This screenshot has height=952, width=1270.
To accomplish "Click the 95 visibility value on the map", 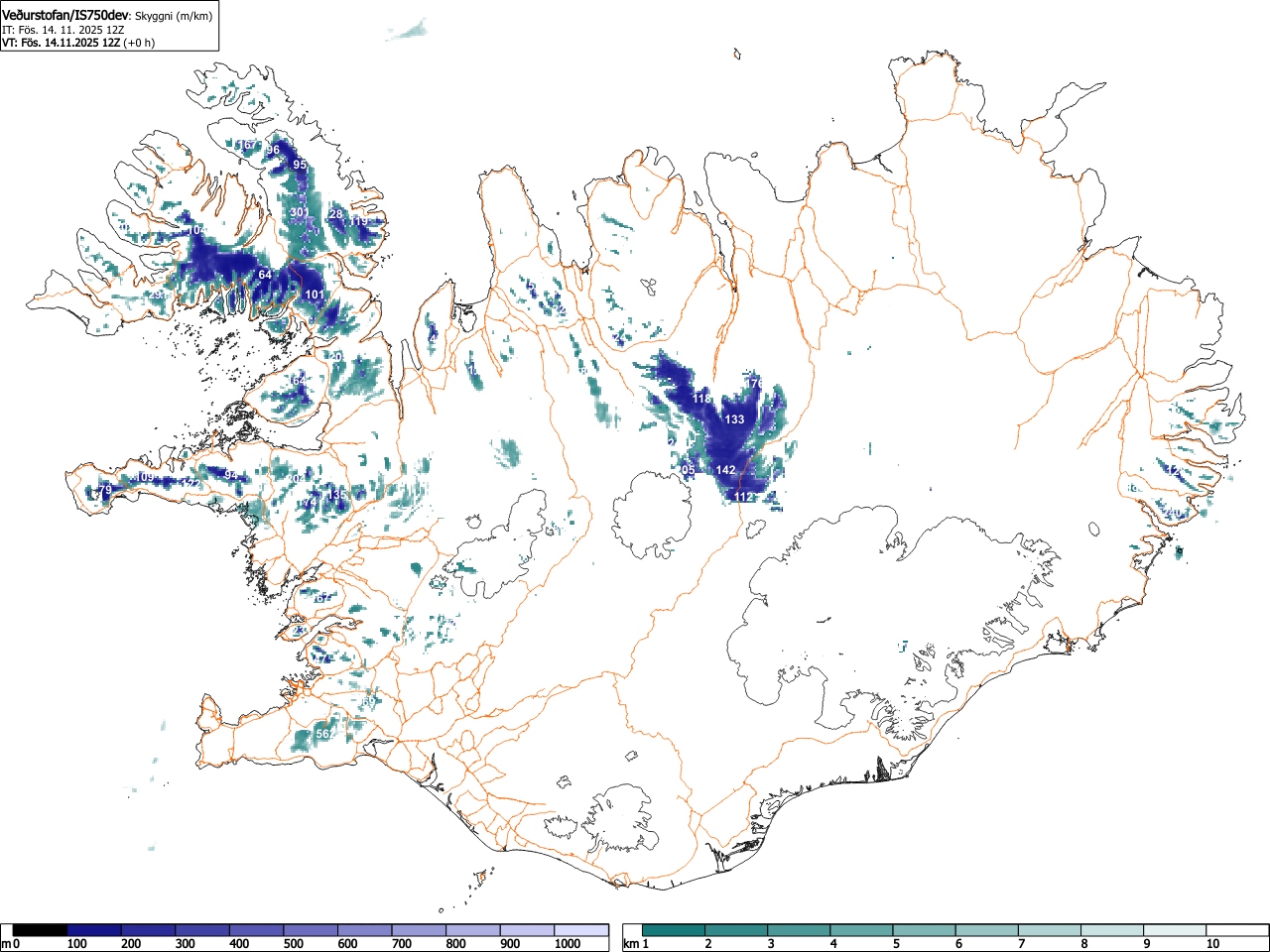I will click(x=300, y=165).
